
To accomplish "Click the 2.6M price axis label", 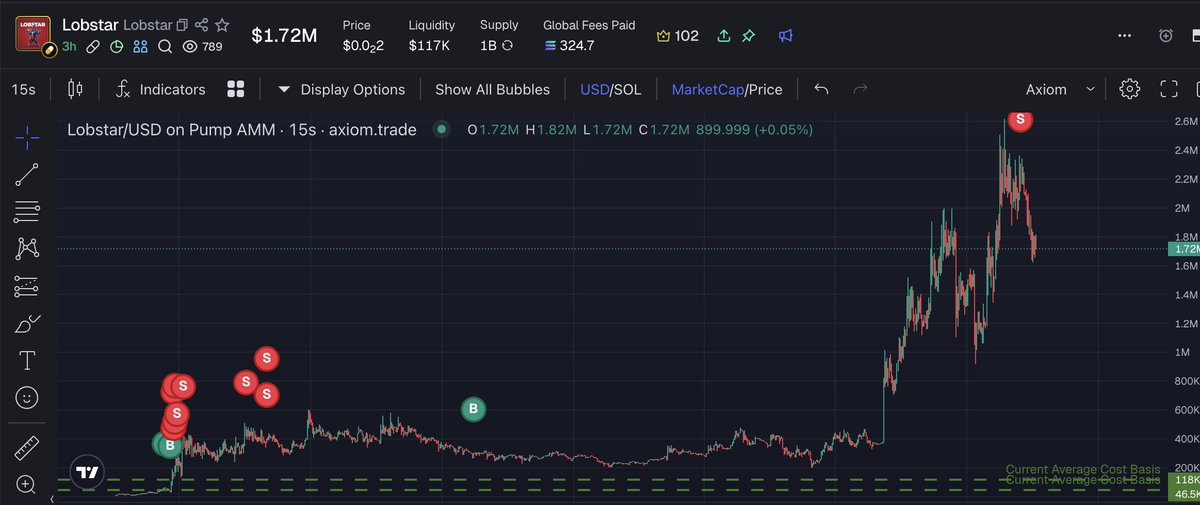I will (x=1185, y=122).
